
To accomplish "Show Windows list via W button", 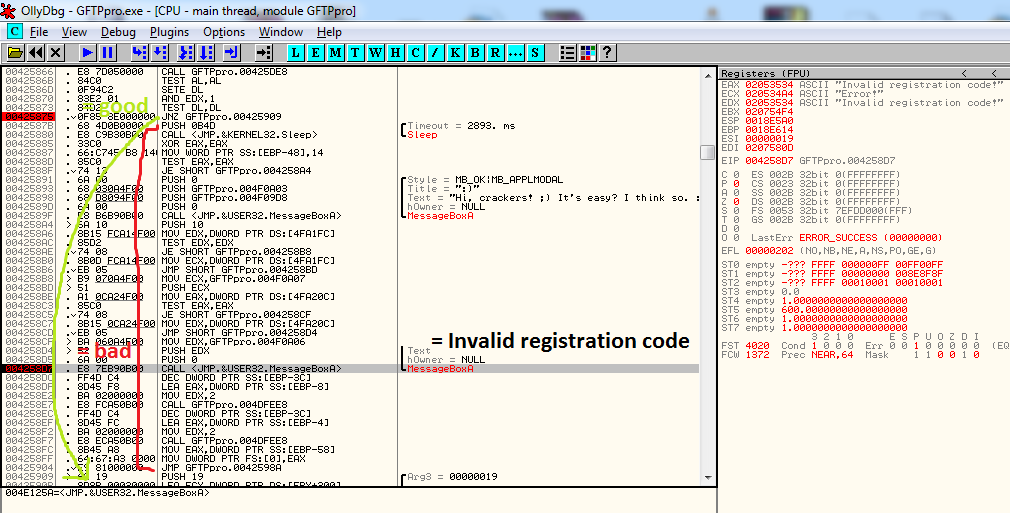I will 375,52.
